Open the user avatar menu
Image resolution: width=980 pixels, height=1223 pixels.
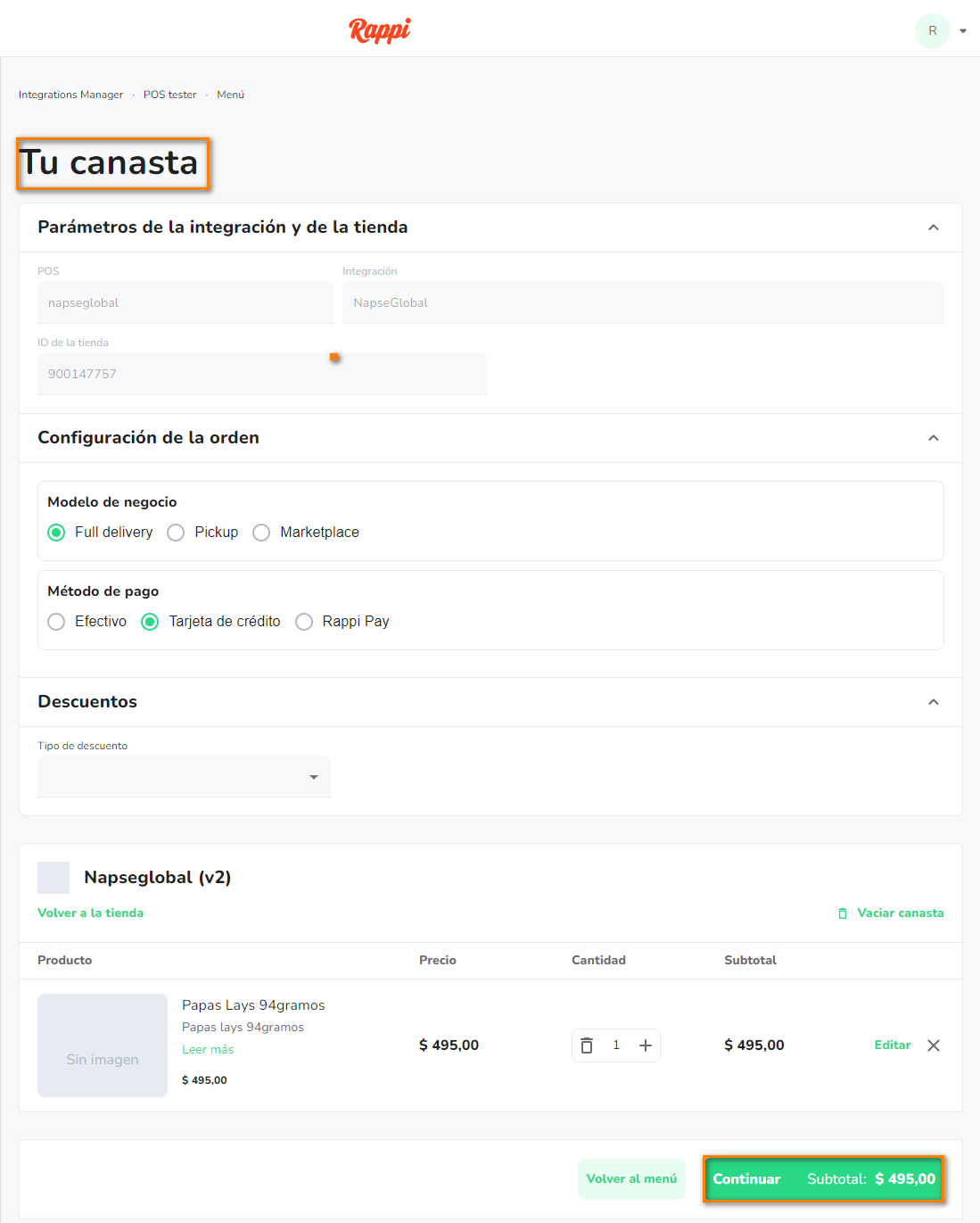tap(933, 30)
